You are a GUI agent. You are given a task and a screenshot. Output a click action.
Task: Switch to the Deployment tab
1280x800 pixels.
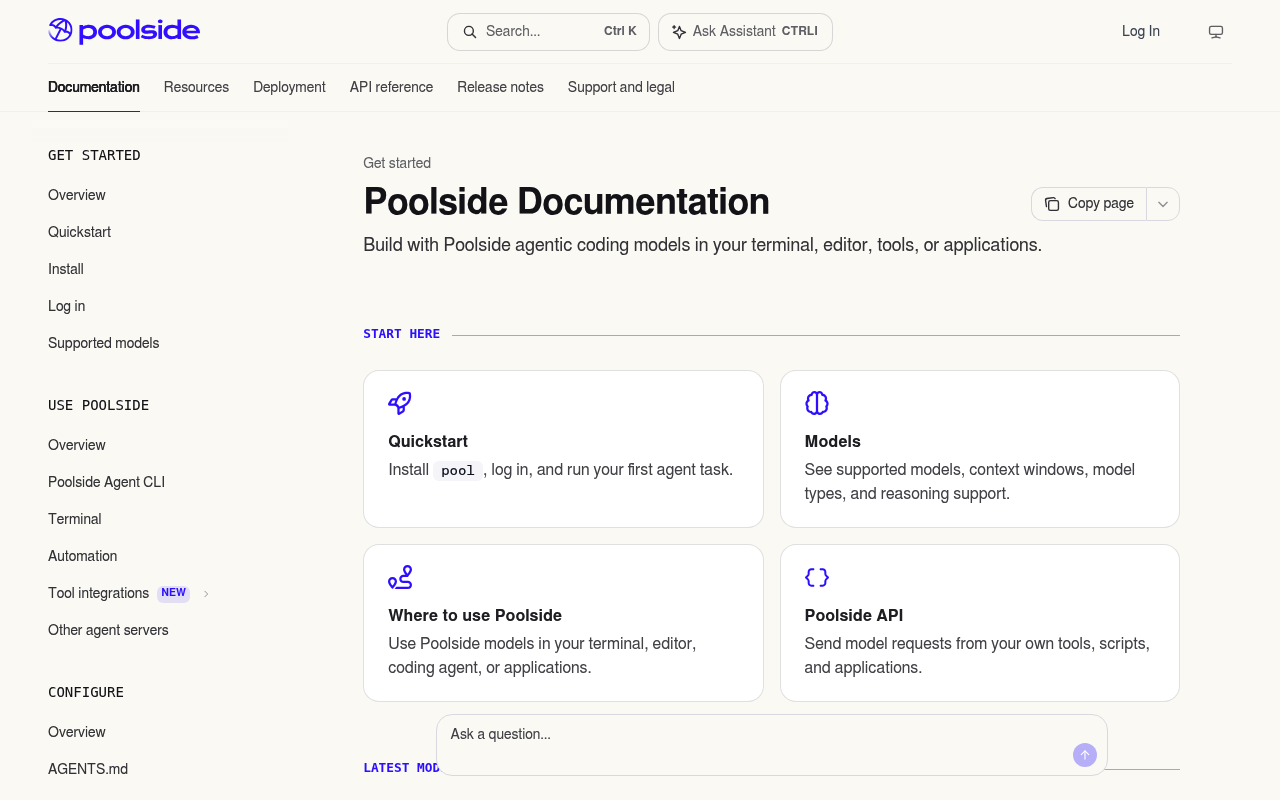289,87
